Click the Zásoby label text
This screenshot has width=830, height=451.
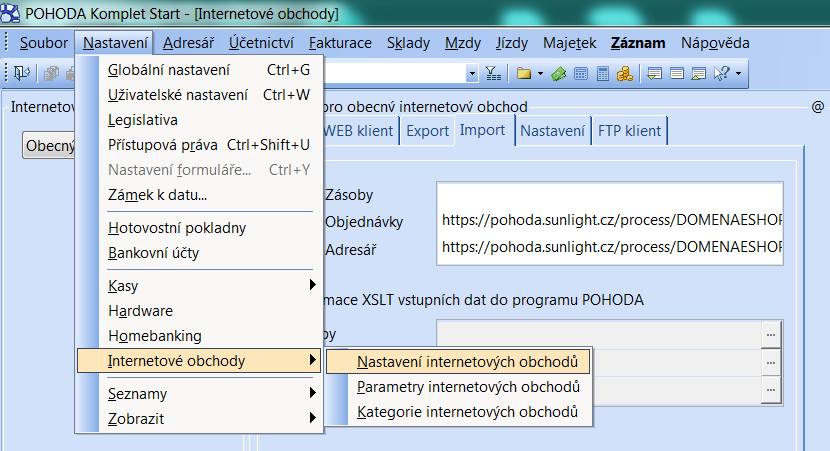349,195
